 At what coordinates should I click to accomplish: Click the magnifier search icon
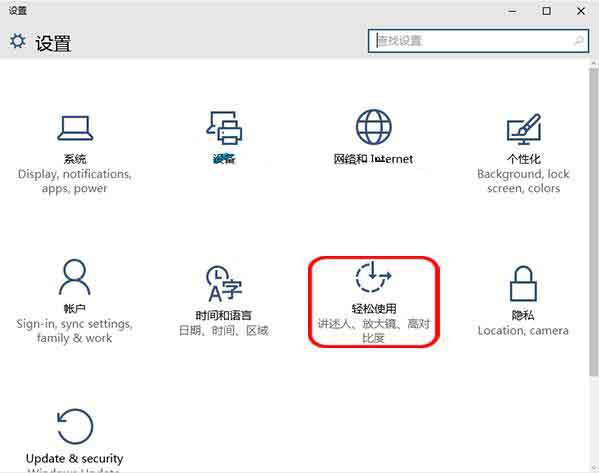pos(579,40)
